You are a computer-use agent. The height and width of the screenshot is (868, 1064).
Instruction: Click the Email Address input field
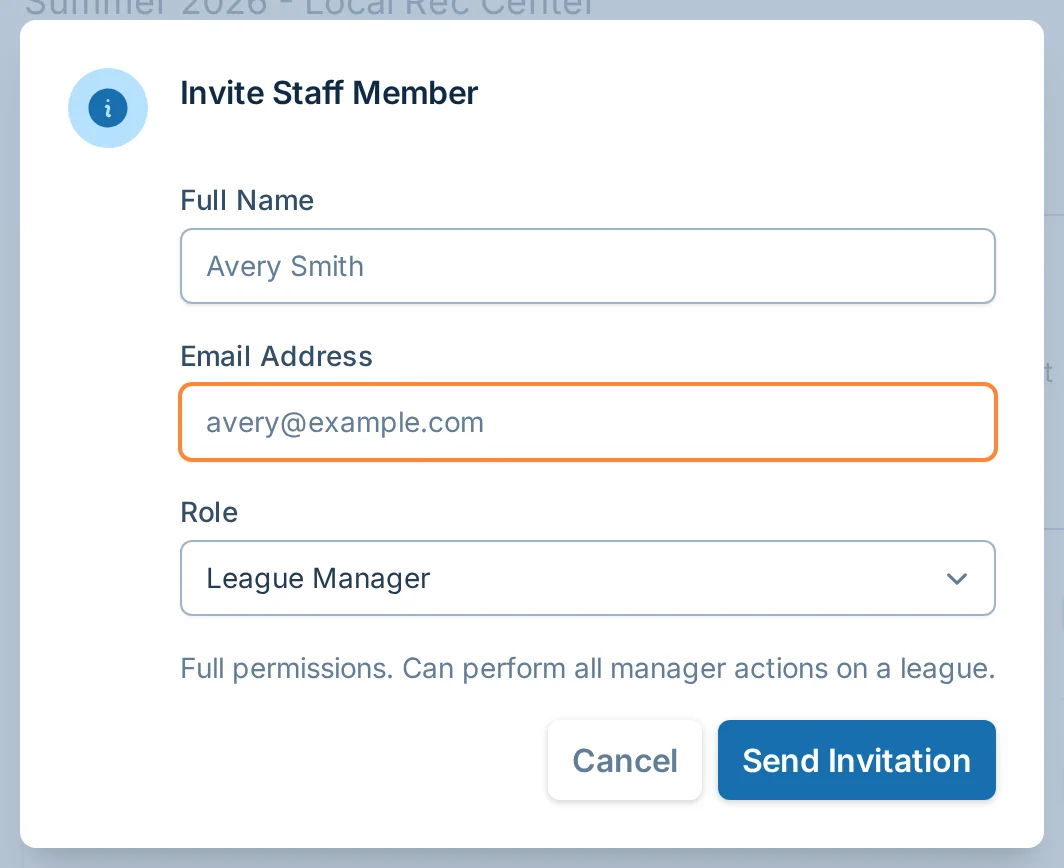[588, 422]
